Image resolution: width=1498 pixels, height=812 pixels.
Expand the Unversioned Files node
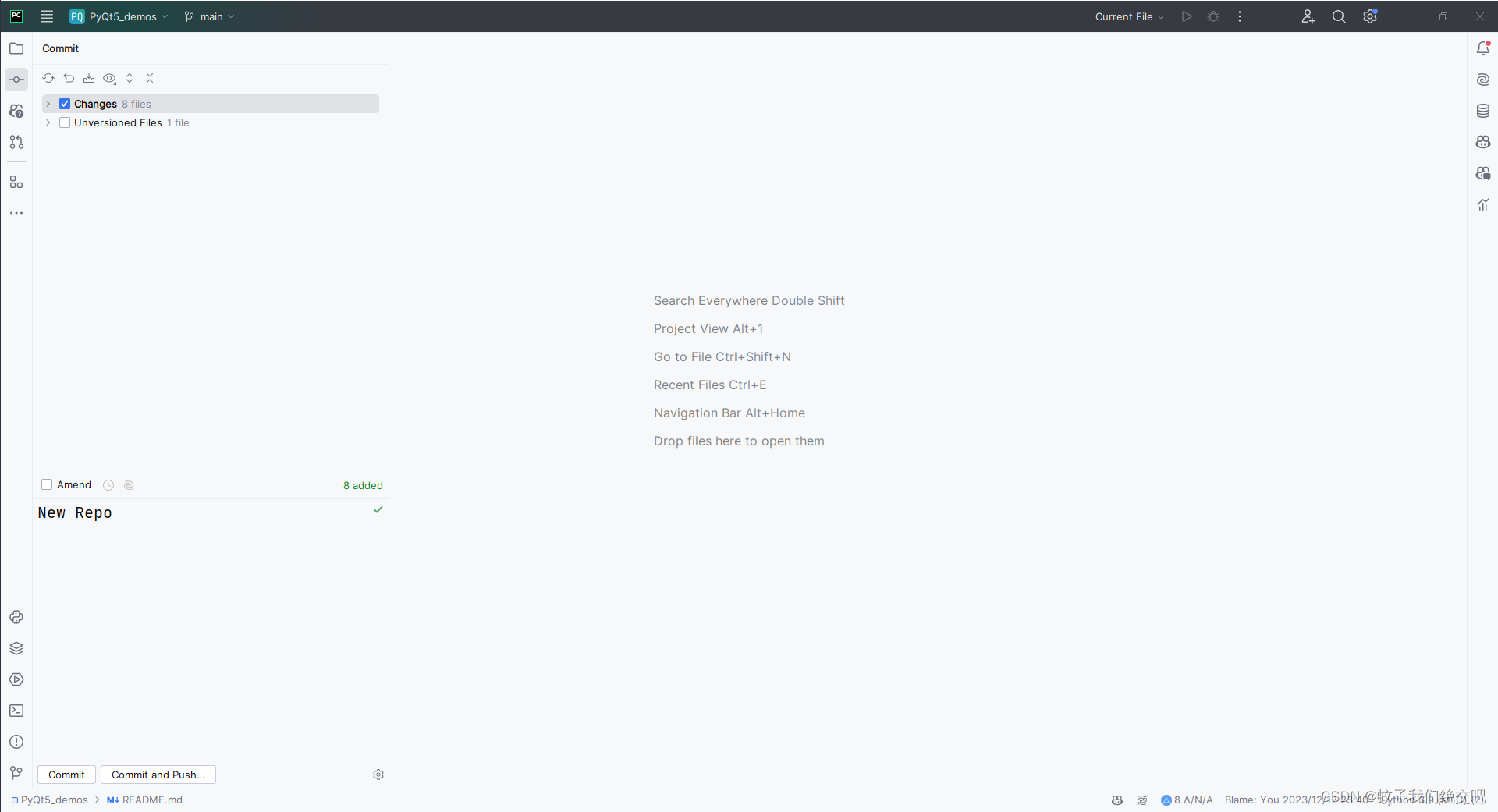click(x=48, y=122)
